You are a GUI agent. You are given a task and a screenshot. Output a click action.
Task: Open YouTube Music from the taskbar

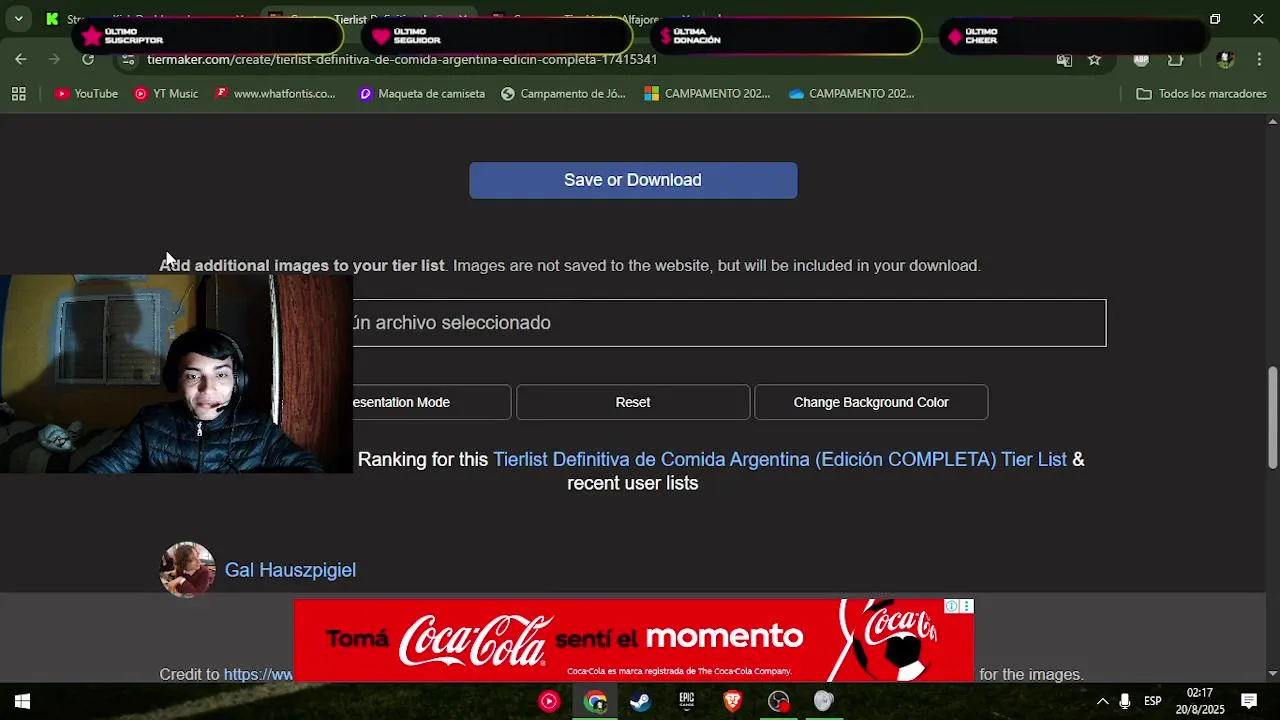pyautogui.click(x=549, y=701)
